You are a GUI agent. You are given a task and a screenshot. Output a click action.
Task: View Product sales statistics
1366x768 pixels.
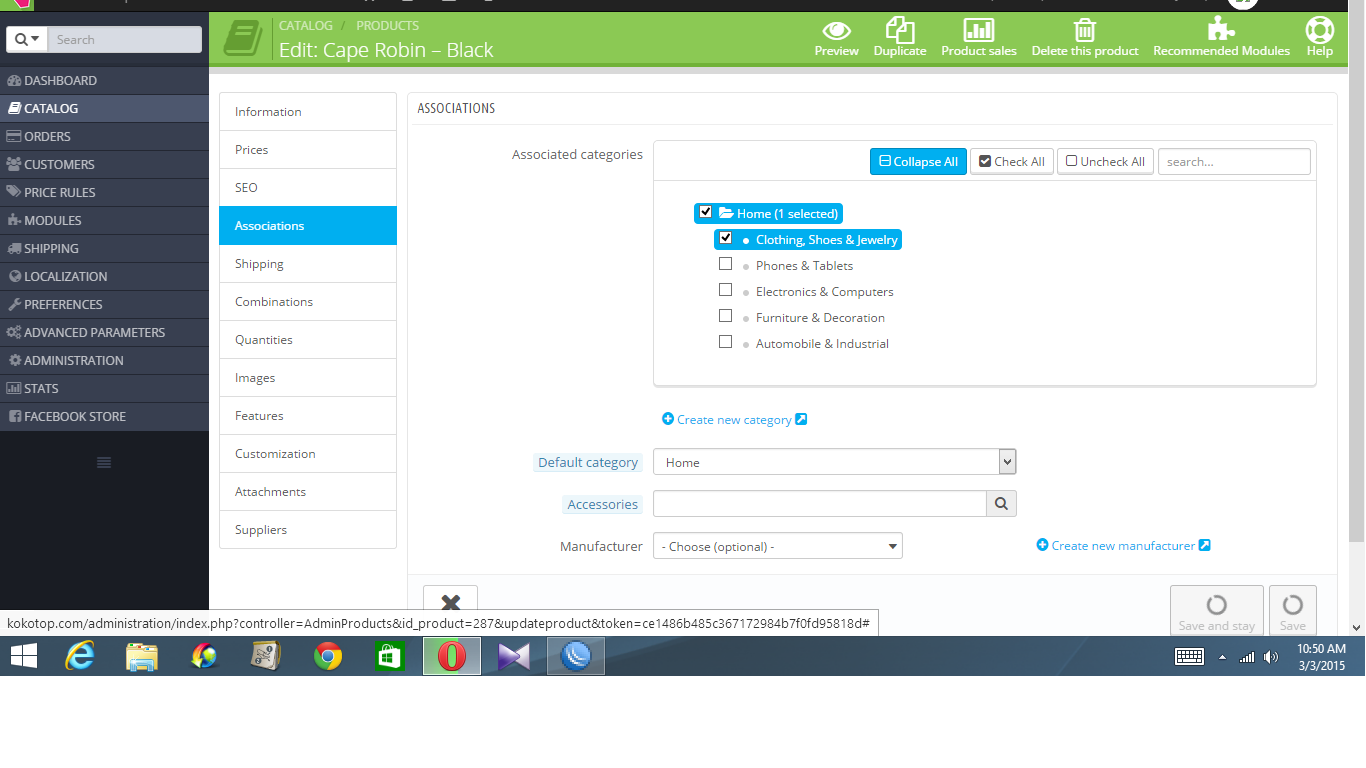979,39
